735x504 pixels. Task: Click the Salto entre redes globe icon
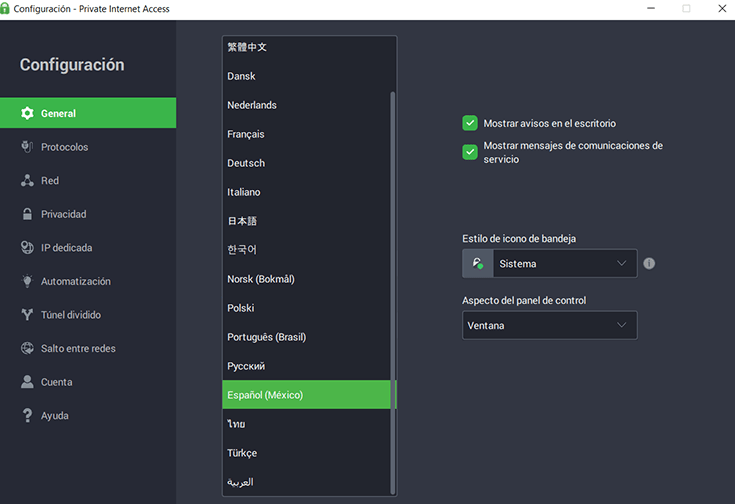click(27, 348)
